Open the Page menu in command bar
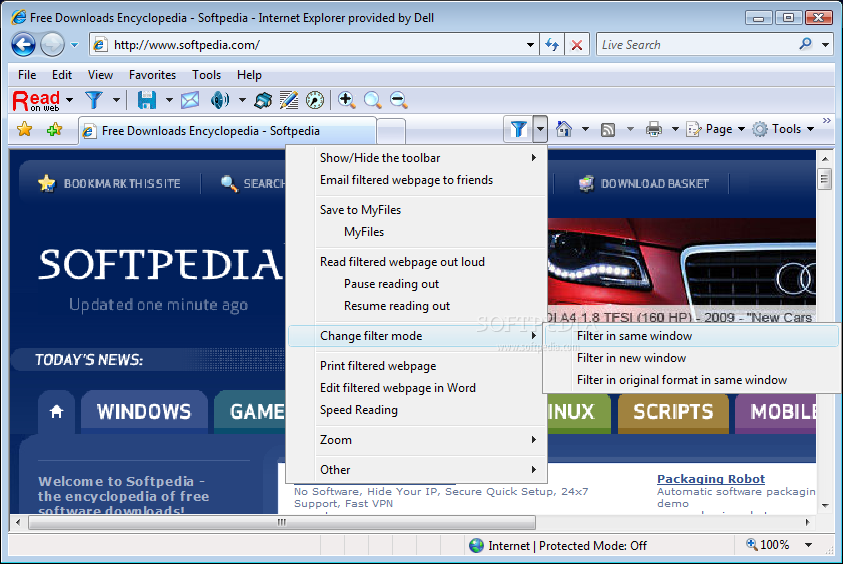The image size is (843, 564). (x=716, y=129)
